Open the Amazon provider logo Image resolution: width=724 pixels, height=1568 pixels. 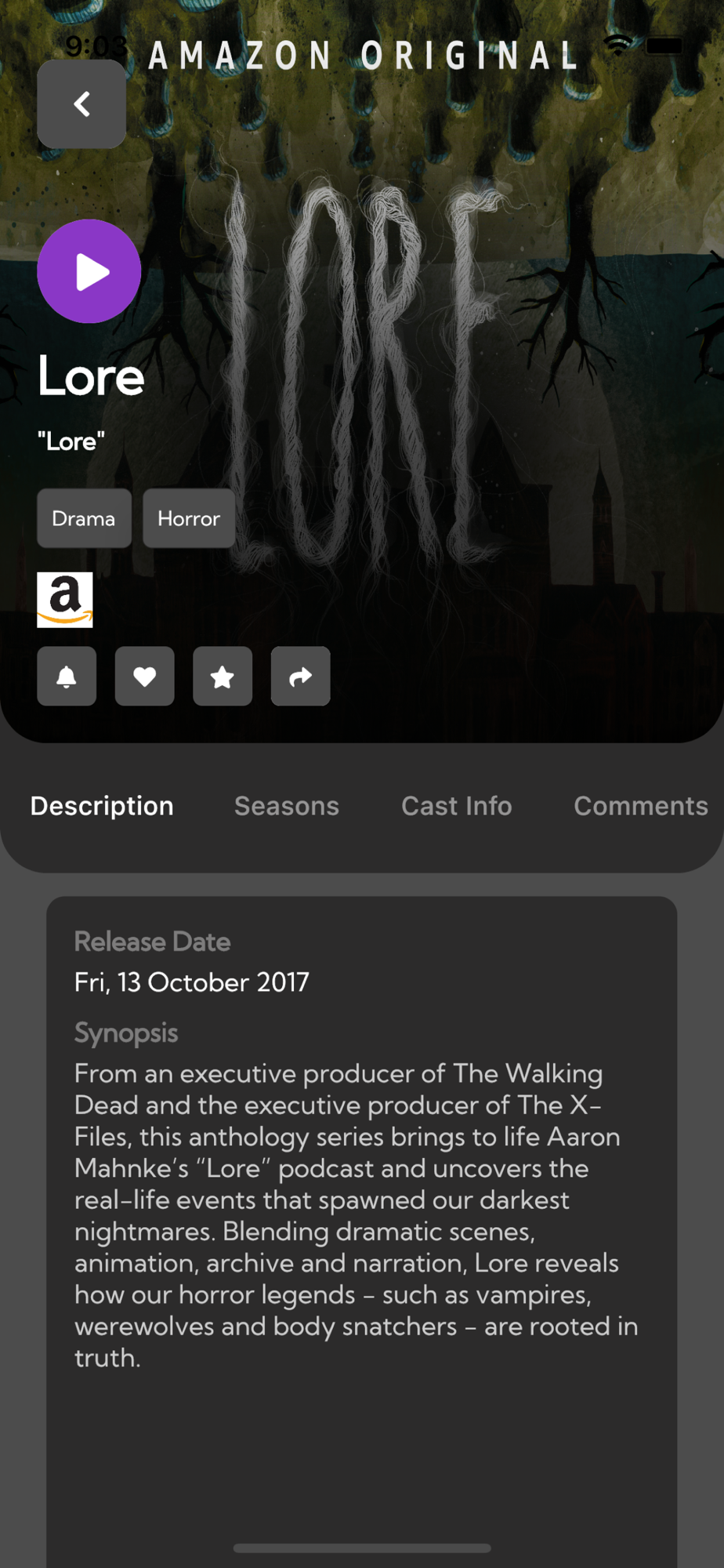pyautogui.click(x=65, y=600)
